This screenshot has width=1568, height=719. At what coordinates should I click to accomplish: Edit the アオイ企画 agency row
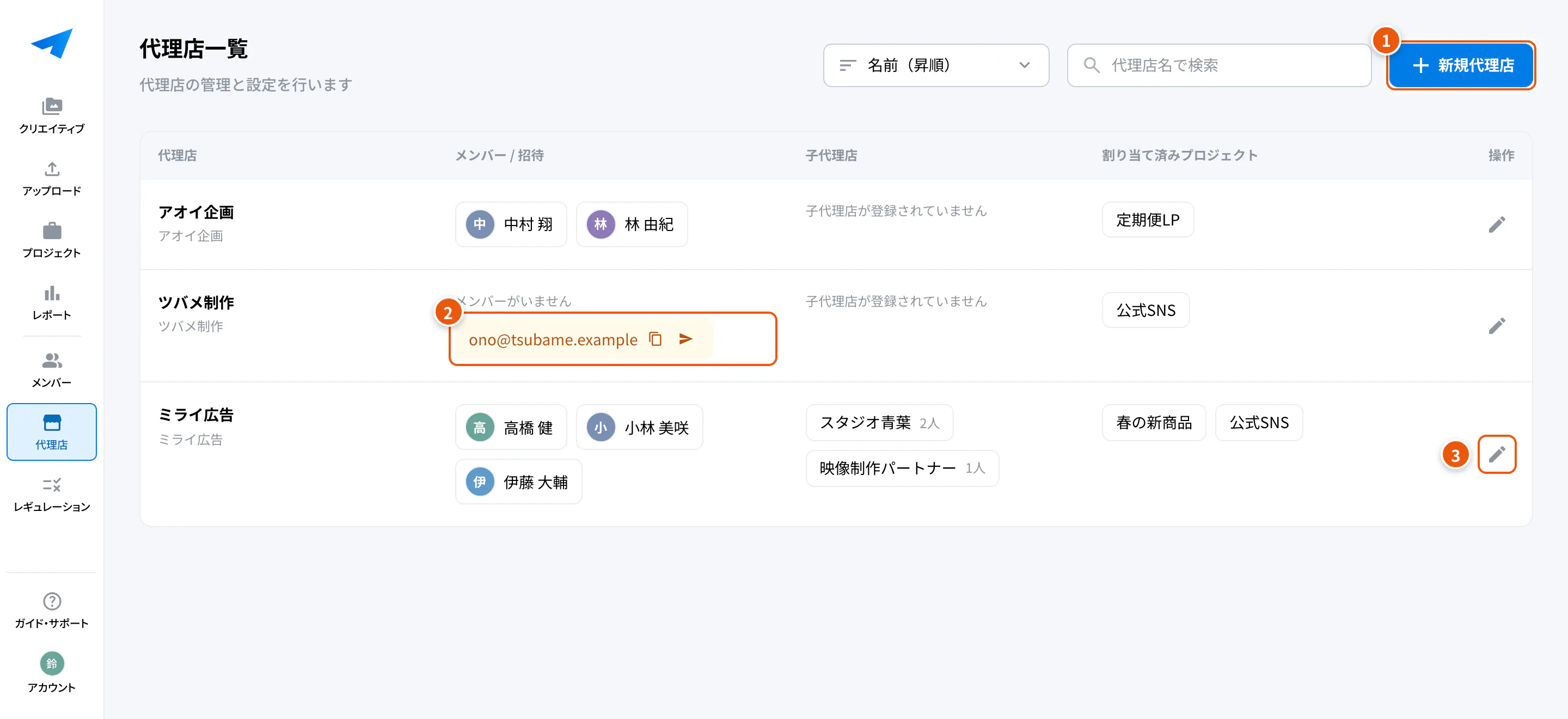1496,224
